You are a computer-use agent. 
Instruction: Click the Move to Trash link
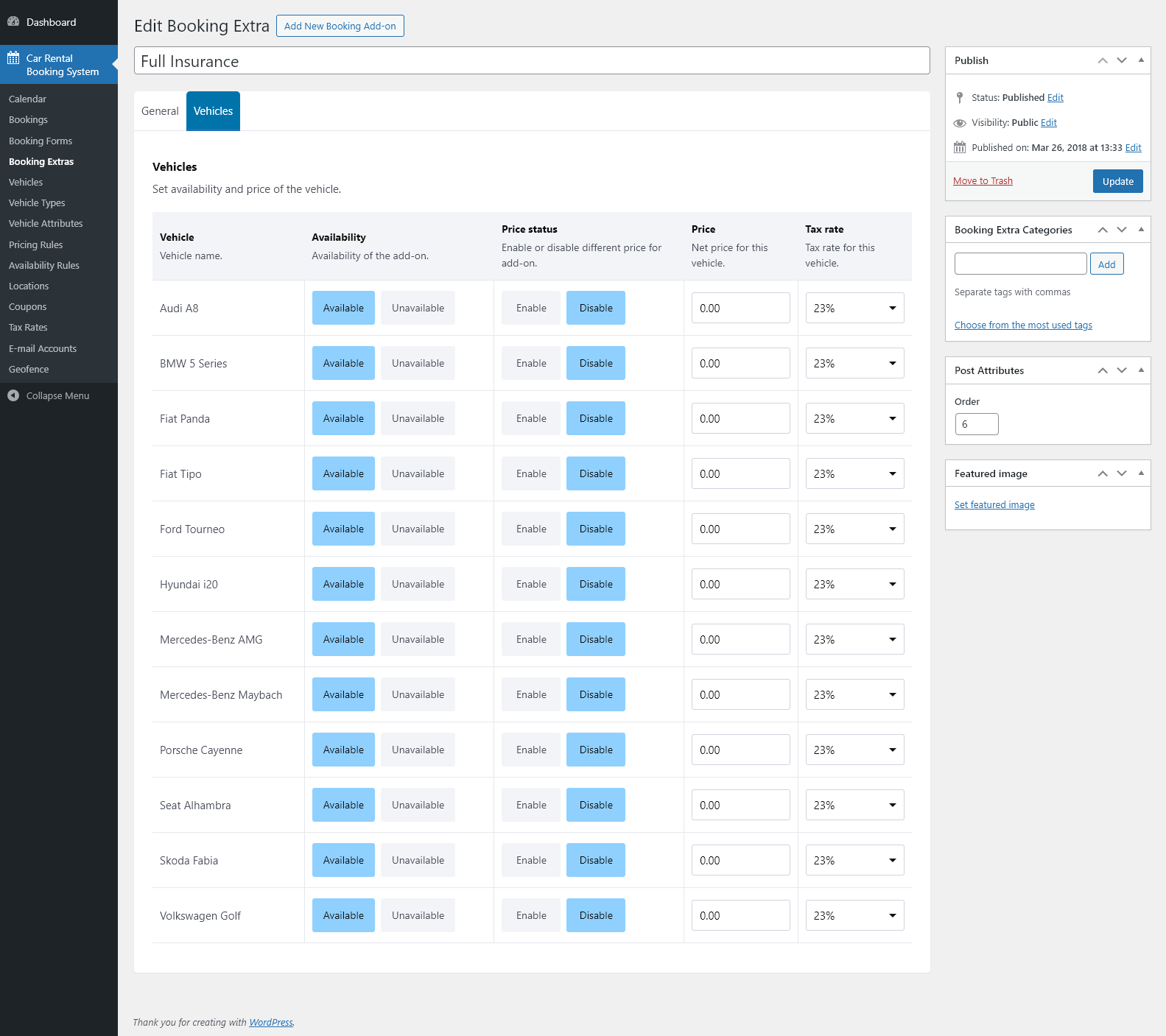click(x=983, y=181)
